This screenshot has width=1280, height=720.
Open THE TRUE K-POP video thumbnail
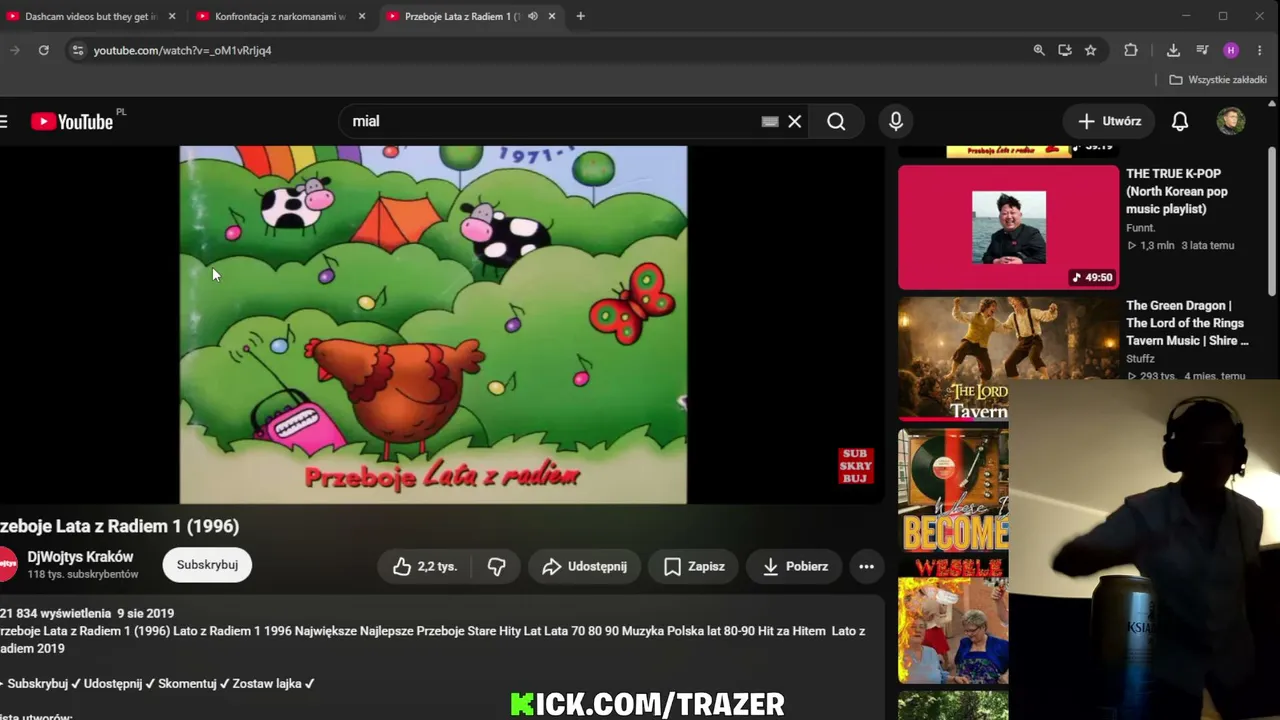(1008, 227)
